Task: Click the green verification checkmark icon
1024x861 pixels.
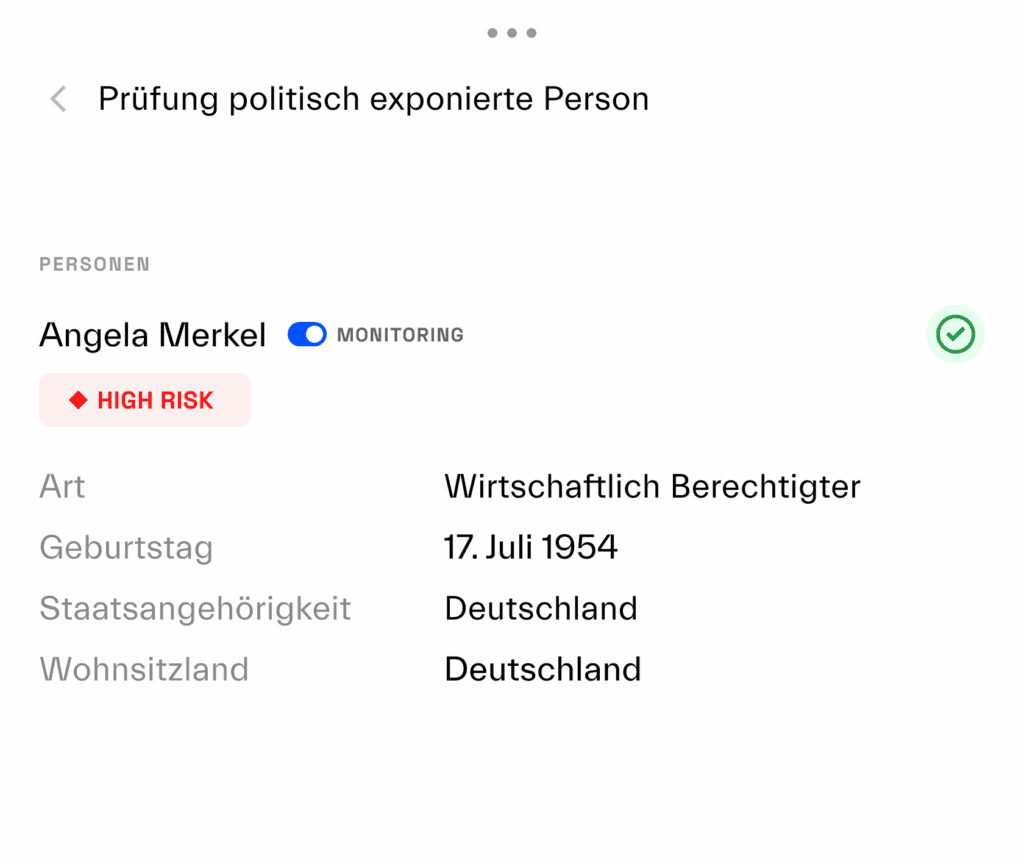Action: coord(955,334)
